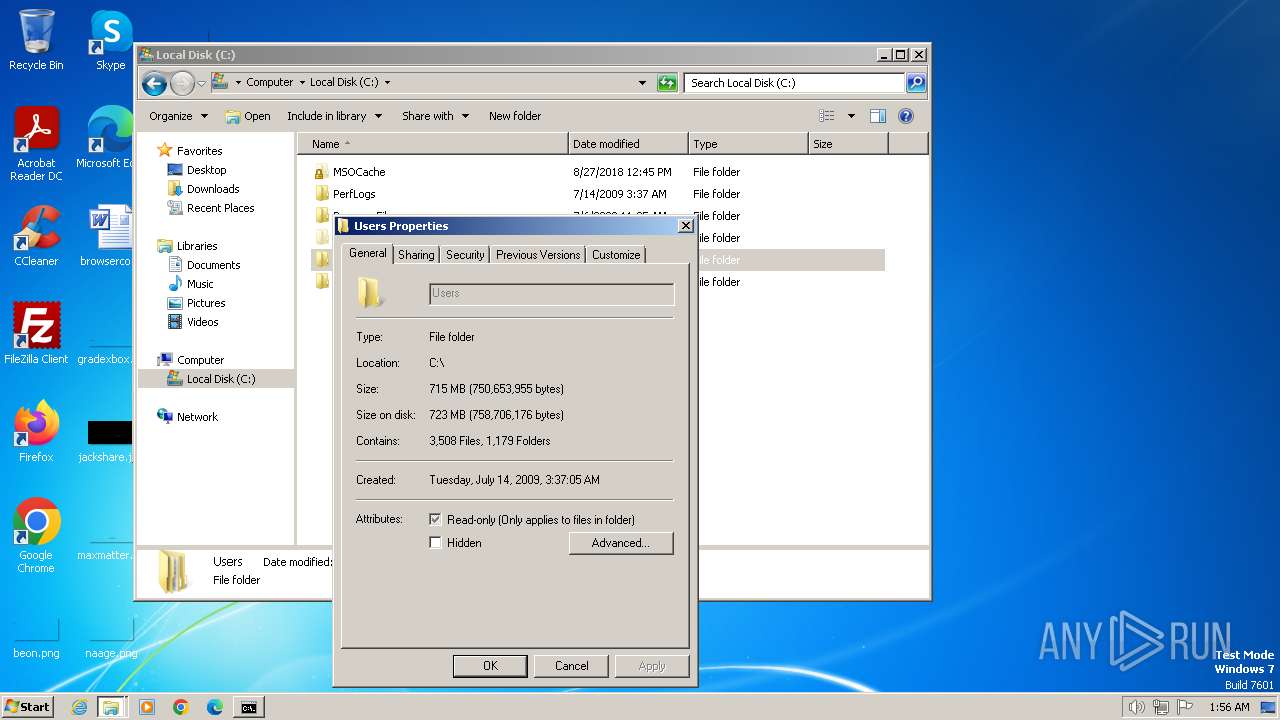The image size is (1280, 720).
Task: Click the taskbar clock showing 1:56 AM
Action: point(1229,707)
